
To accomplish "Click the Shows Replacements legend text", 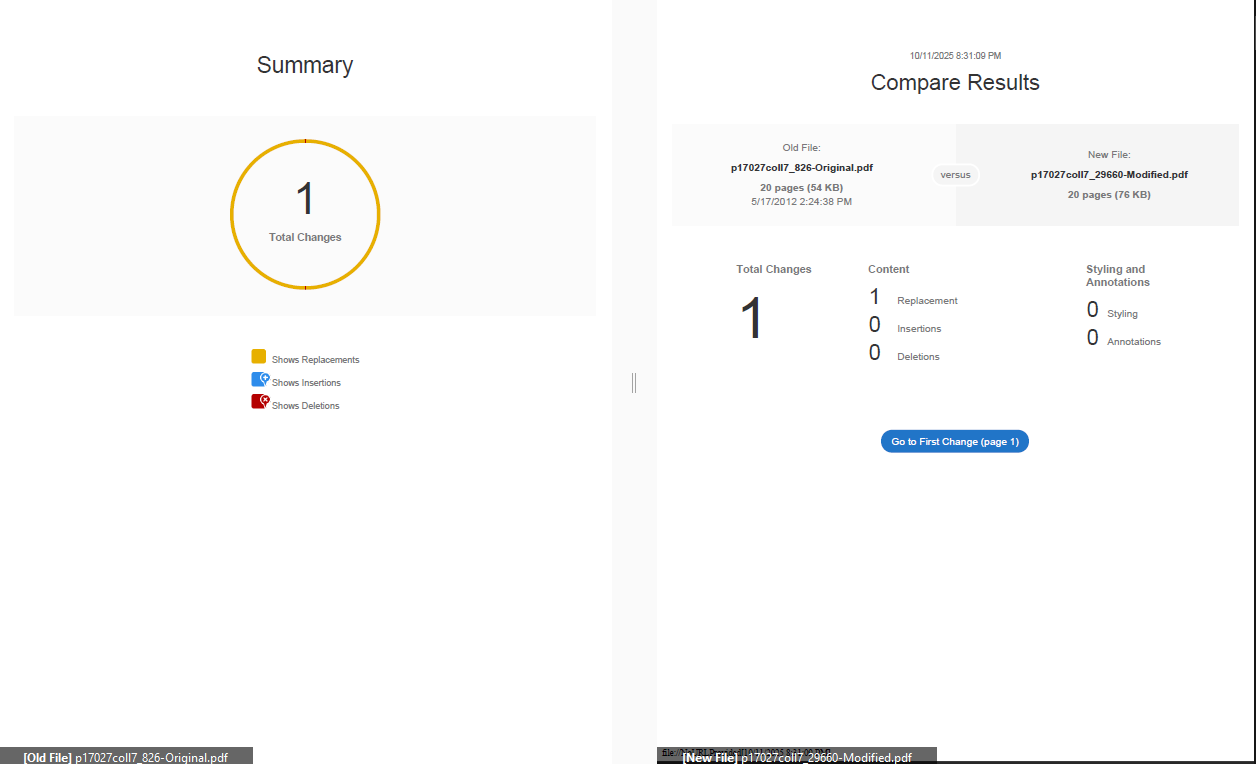I will (x=315, y=360).
